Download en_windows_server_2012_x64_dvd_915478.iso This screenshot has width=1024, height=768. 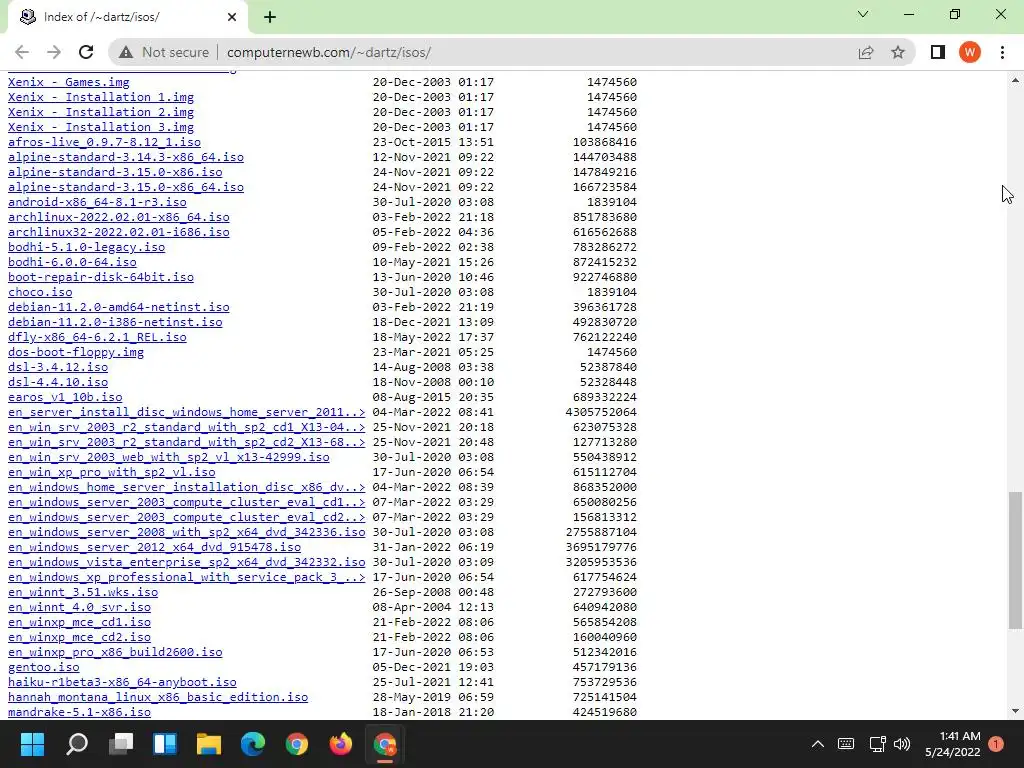coord(154,548)
